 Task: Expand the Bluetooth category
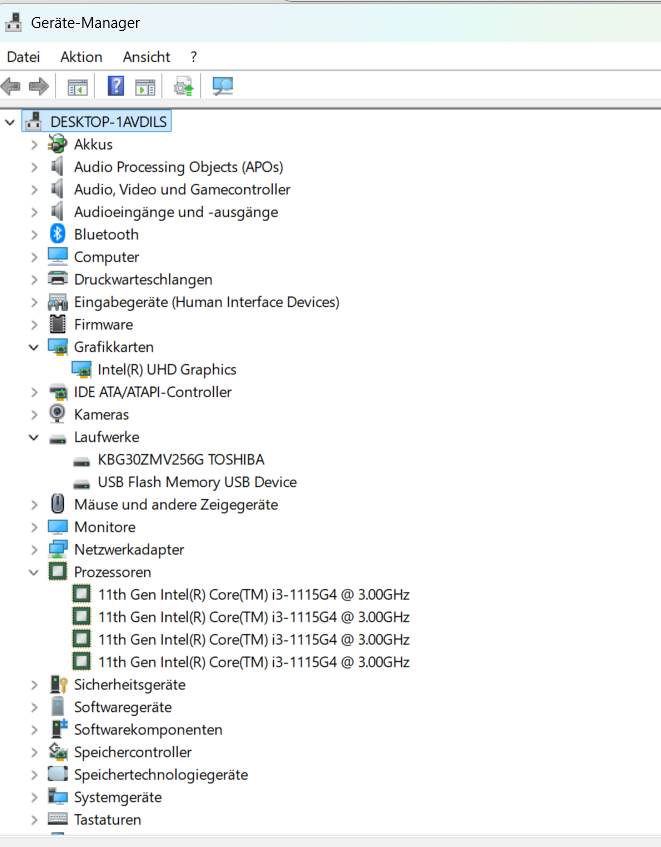point(34,234)
